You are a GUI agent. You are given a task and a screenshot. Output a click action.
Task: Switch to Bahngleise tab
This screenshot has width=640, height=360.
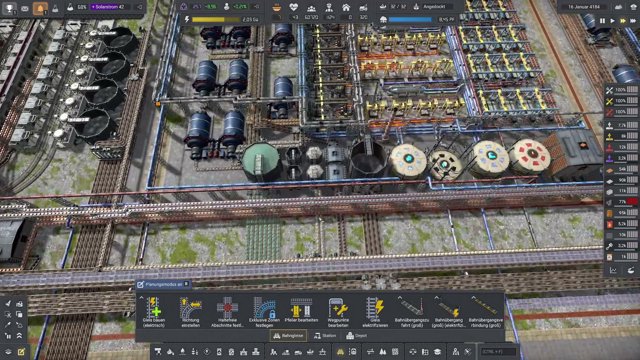click(289, 336)
